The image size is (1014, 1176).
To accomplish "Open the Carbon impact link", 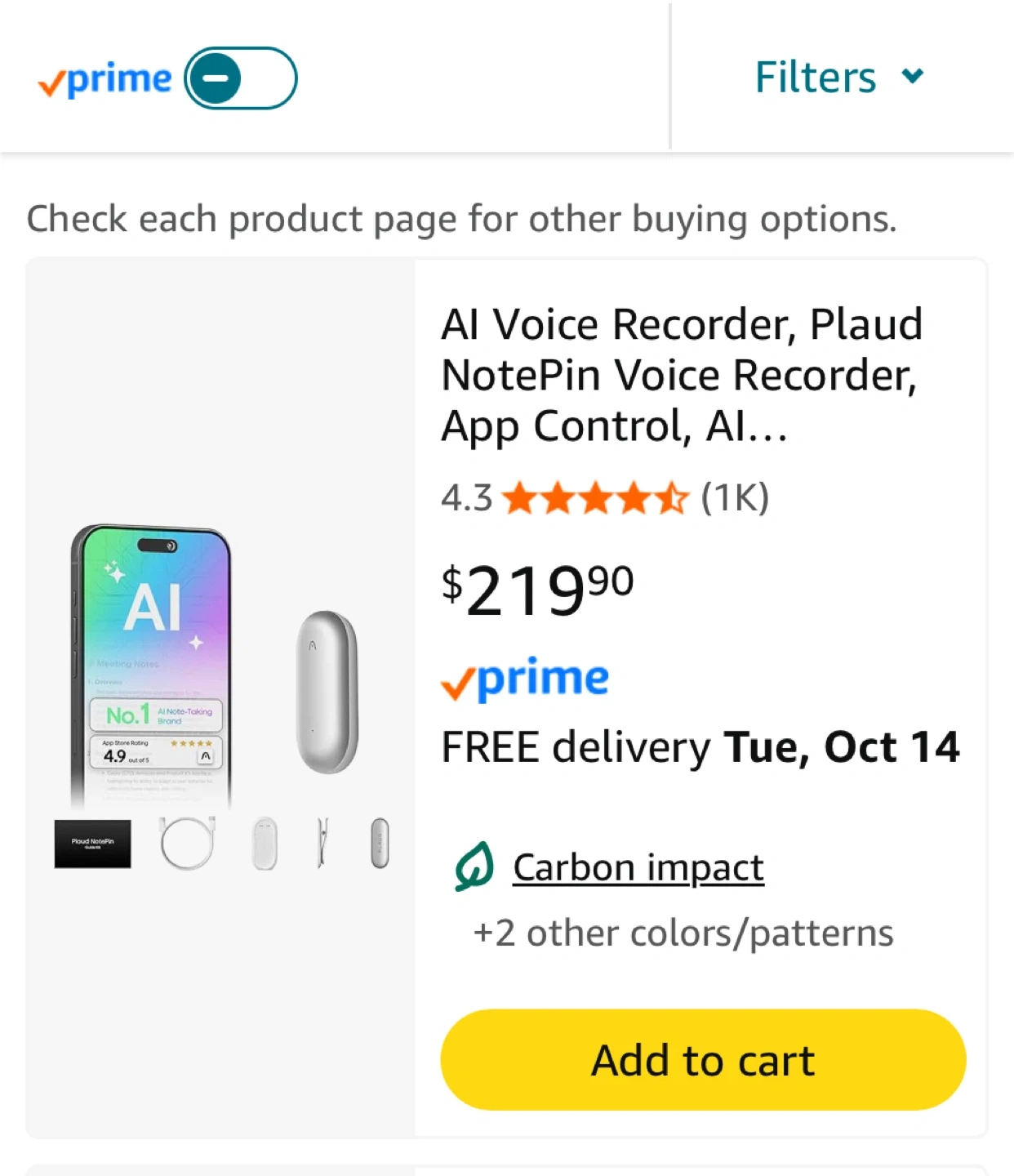I will 638,867.
